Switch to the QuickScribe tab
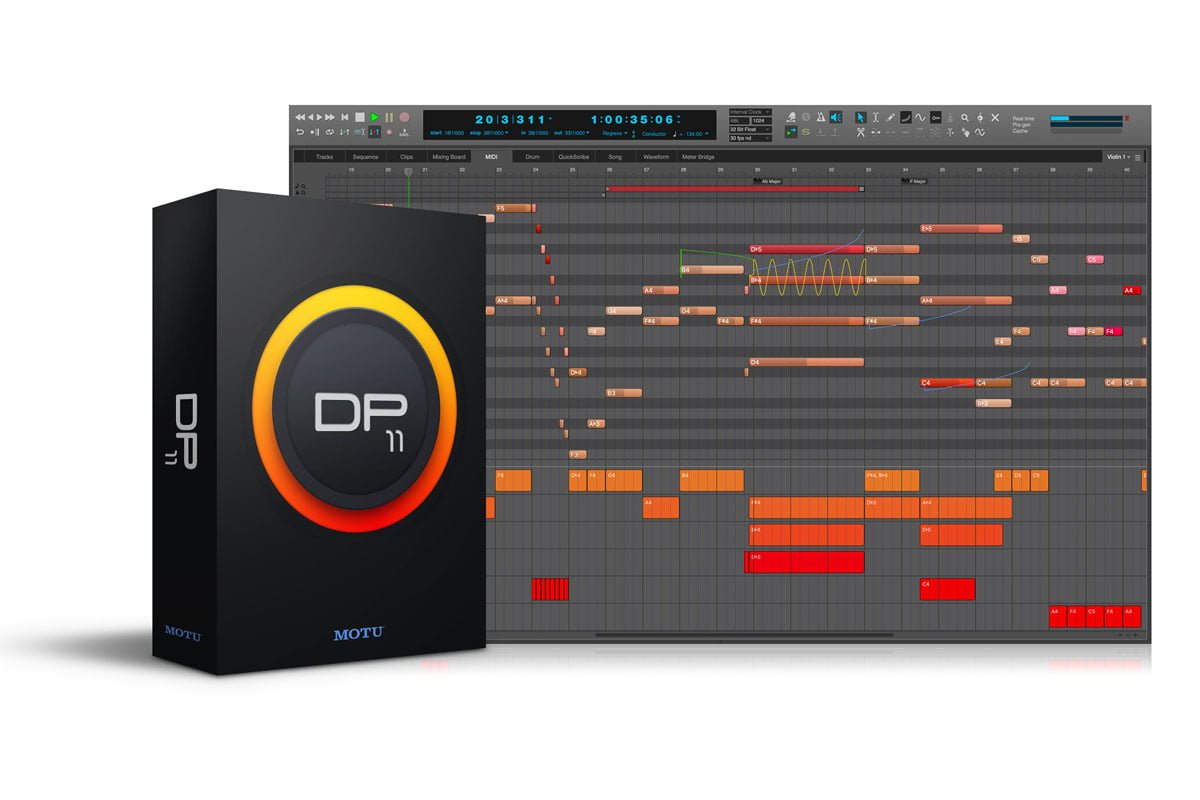Screen dimensions: 1200x800 (x=573, y=157)
